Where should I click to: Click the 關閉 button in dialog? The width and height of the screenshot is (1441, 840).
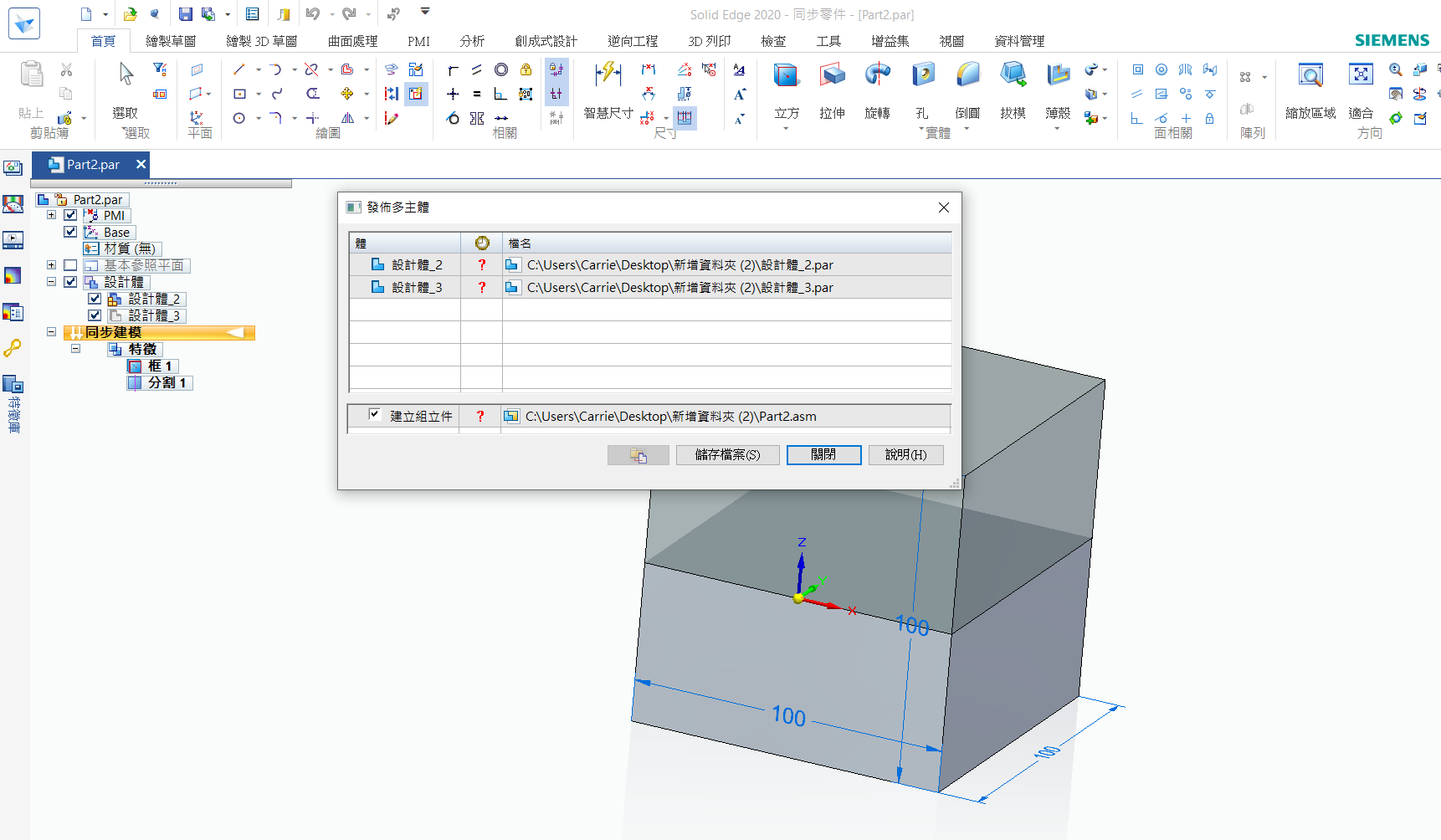pos(823,455)
